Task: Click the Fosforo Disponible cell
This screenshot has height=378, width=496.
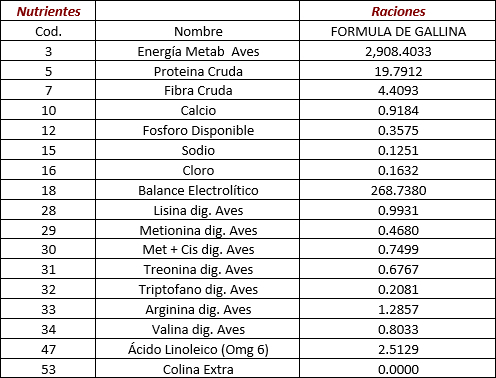Action: click(x=198, y=130)
